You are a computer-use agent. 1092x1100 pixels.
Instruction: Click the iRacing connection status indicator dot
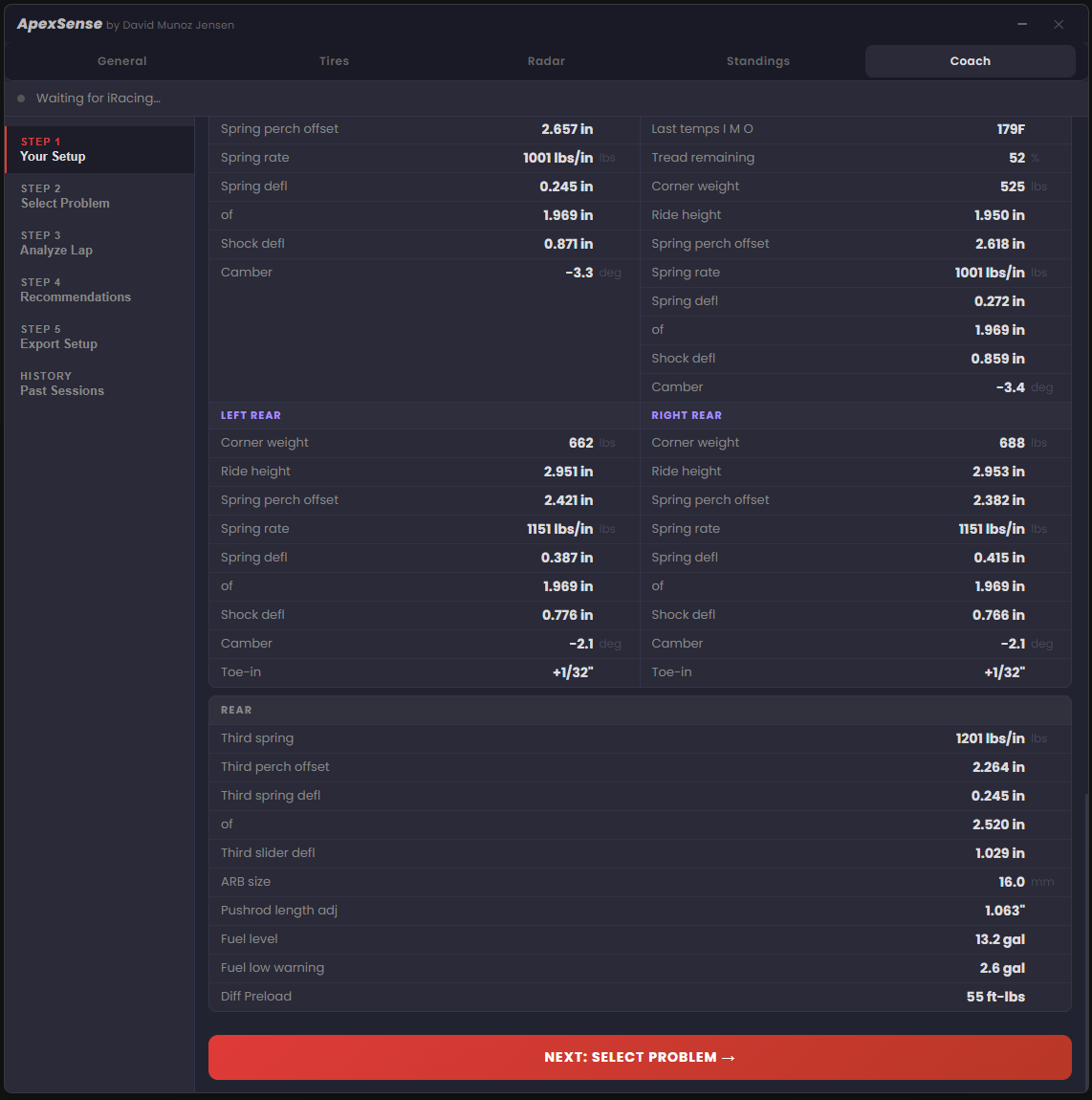(20, 98)
